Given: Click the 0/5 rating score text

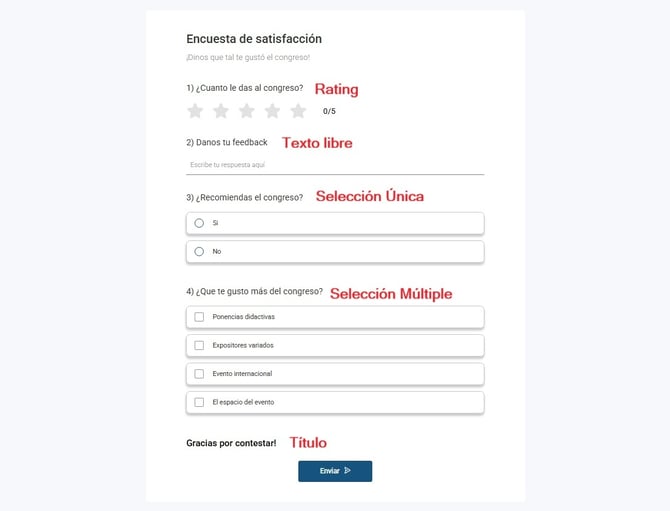Looking at the screenshot, I should 329,112.
